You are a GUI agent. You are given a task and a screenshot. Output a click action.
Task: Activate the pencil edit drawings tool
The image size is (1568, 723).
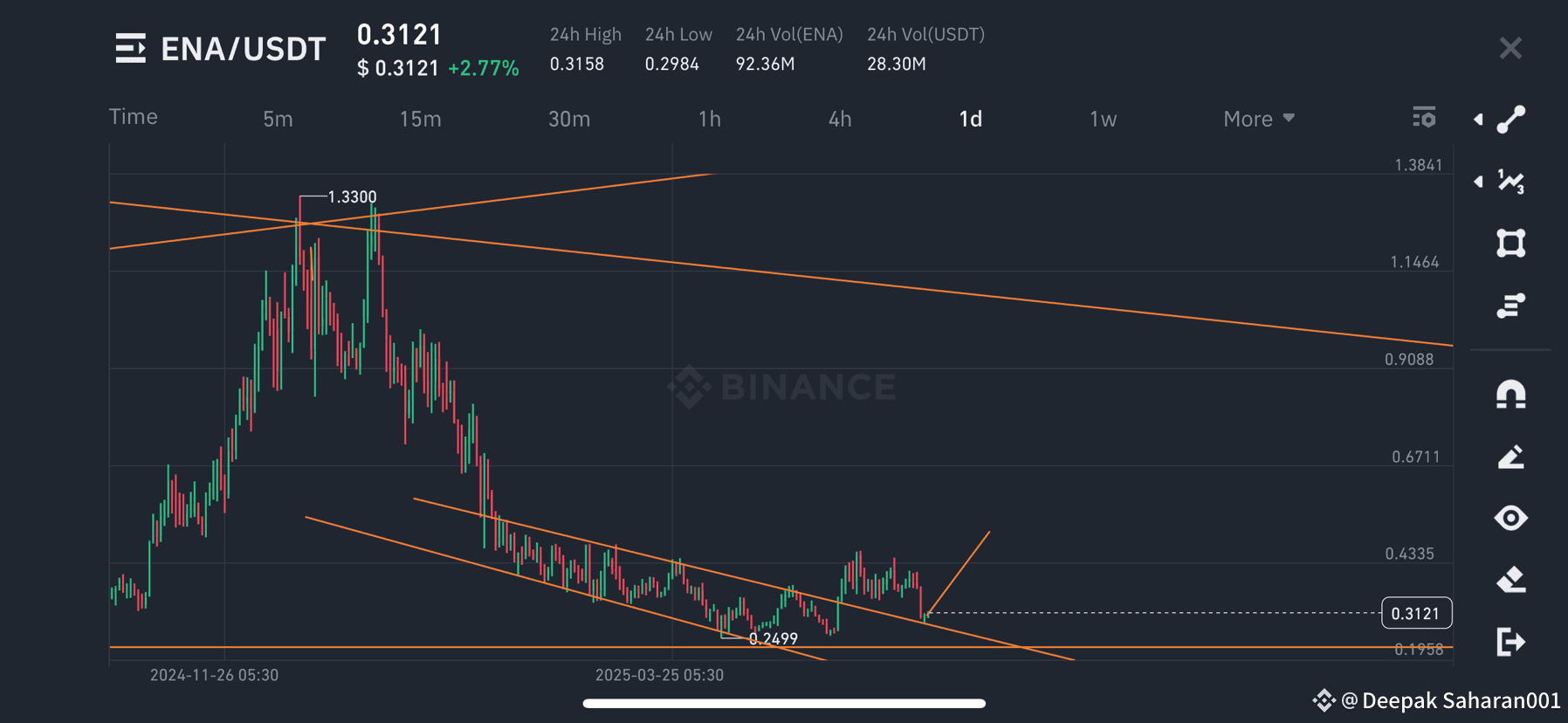1511,457
